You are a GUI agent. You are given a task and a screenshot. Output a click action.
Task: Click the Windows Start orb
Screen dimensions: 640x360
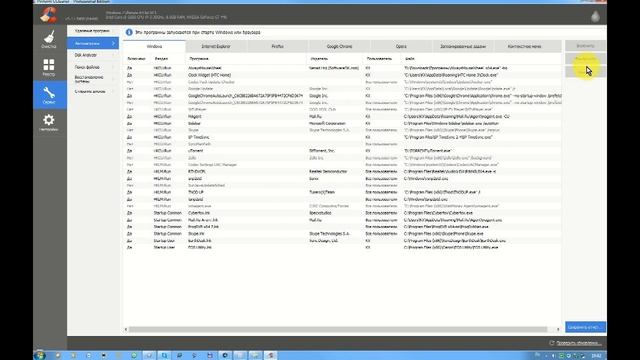[x=40, y=355]
